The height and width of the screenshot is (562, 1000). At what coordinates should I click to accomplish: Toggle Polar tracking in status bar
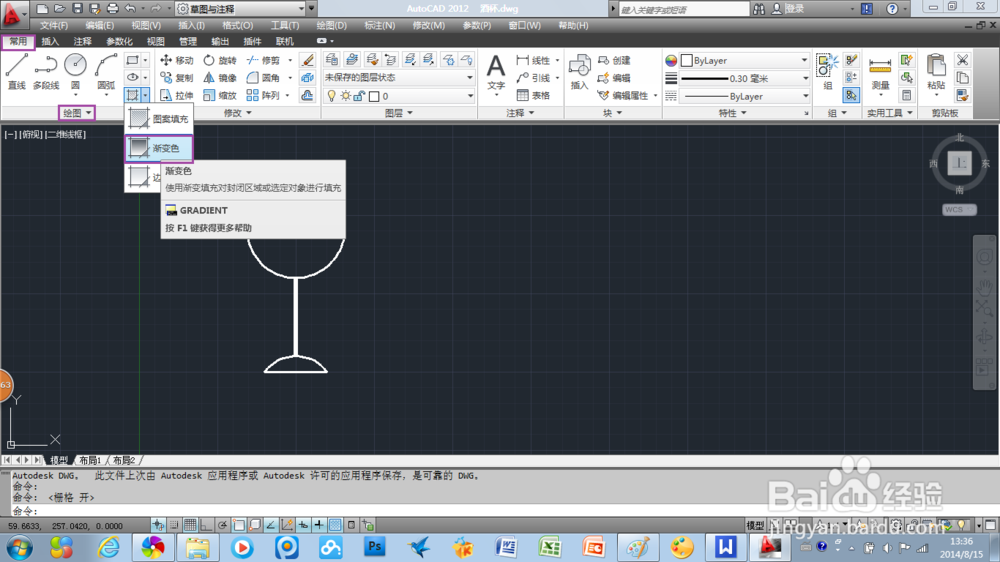point(222,526)
